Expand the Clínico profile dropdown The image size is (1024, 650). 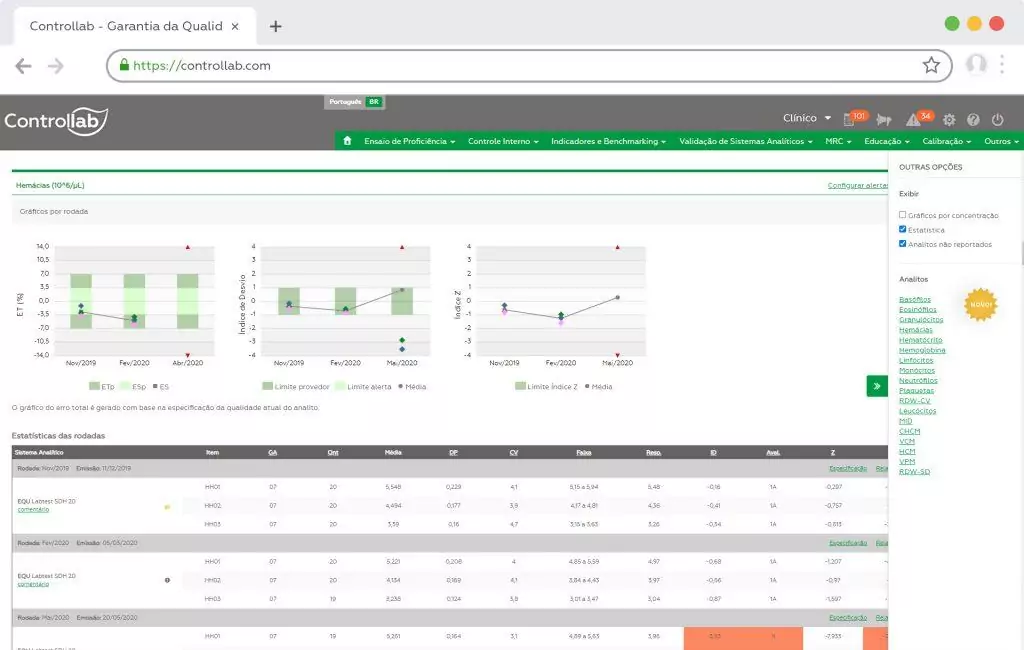click(807, 118)
